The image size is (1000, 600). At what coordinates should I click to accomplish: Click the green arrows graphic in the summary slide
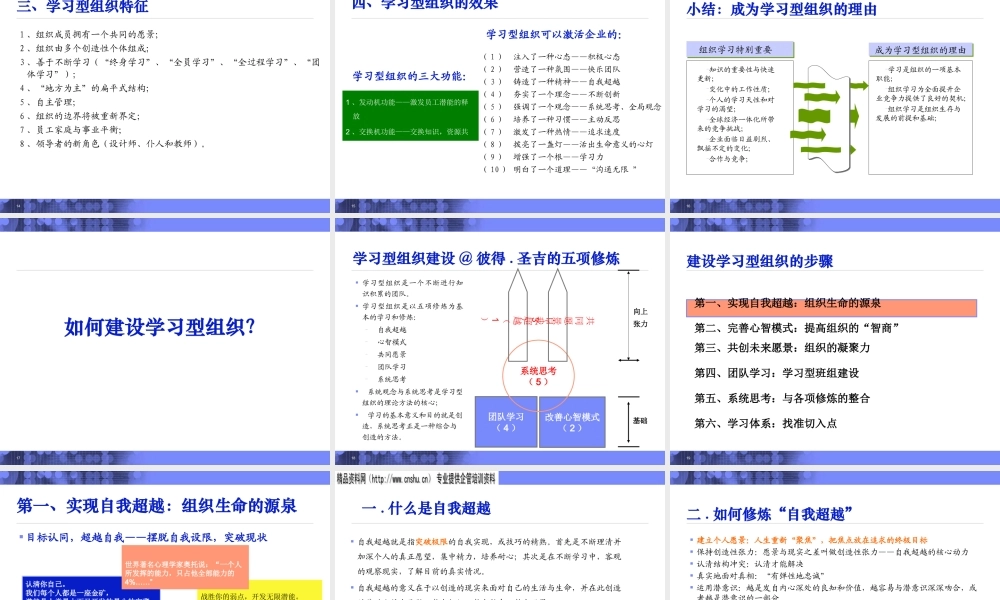pos(828,118)
